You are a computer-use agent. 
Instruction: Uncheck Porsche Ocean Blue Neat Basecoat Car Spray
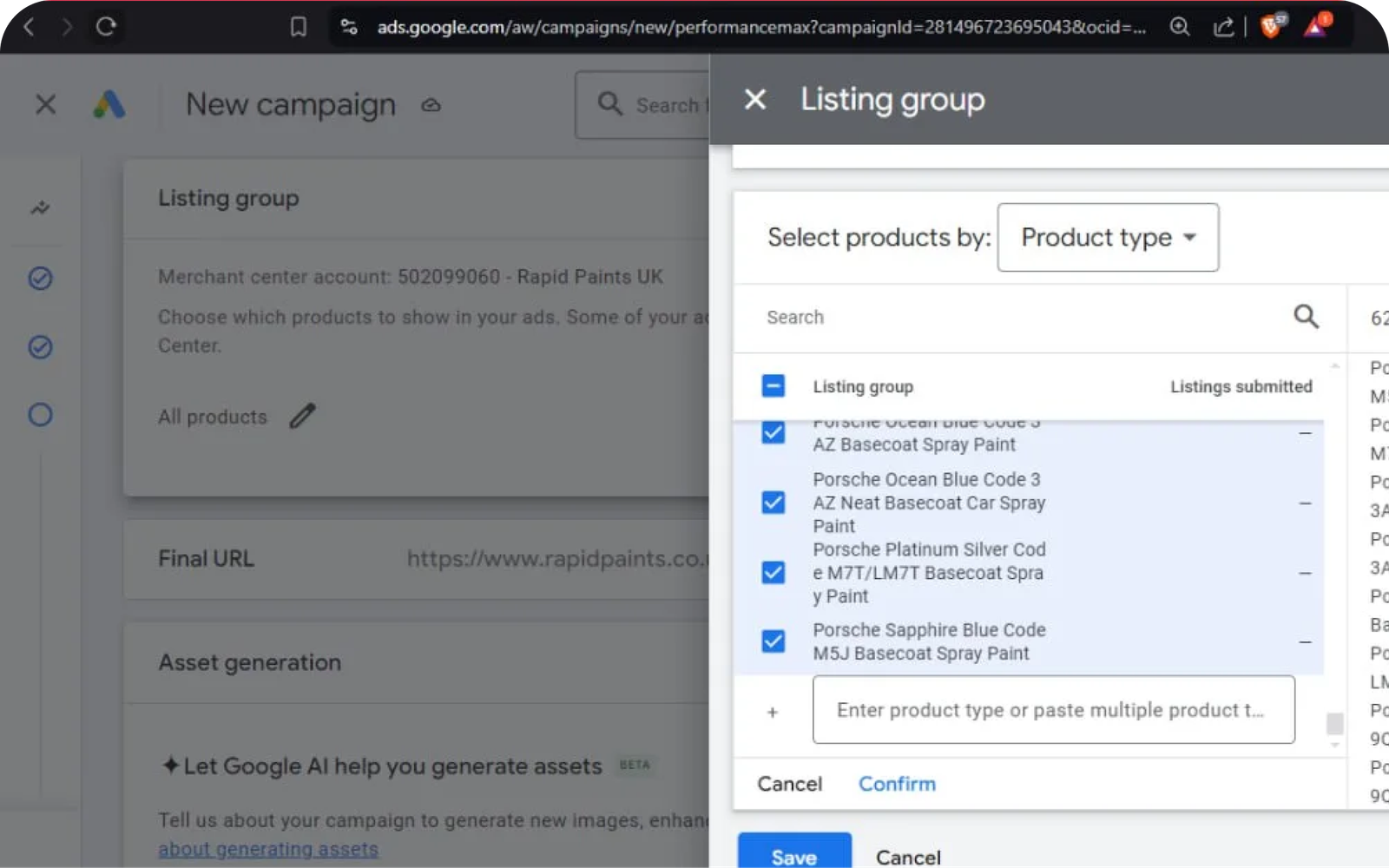[x=773, y=503]
